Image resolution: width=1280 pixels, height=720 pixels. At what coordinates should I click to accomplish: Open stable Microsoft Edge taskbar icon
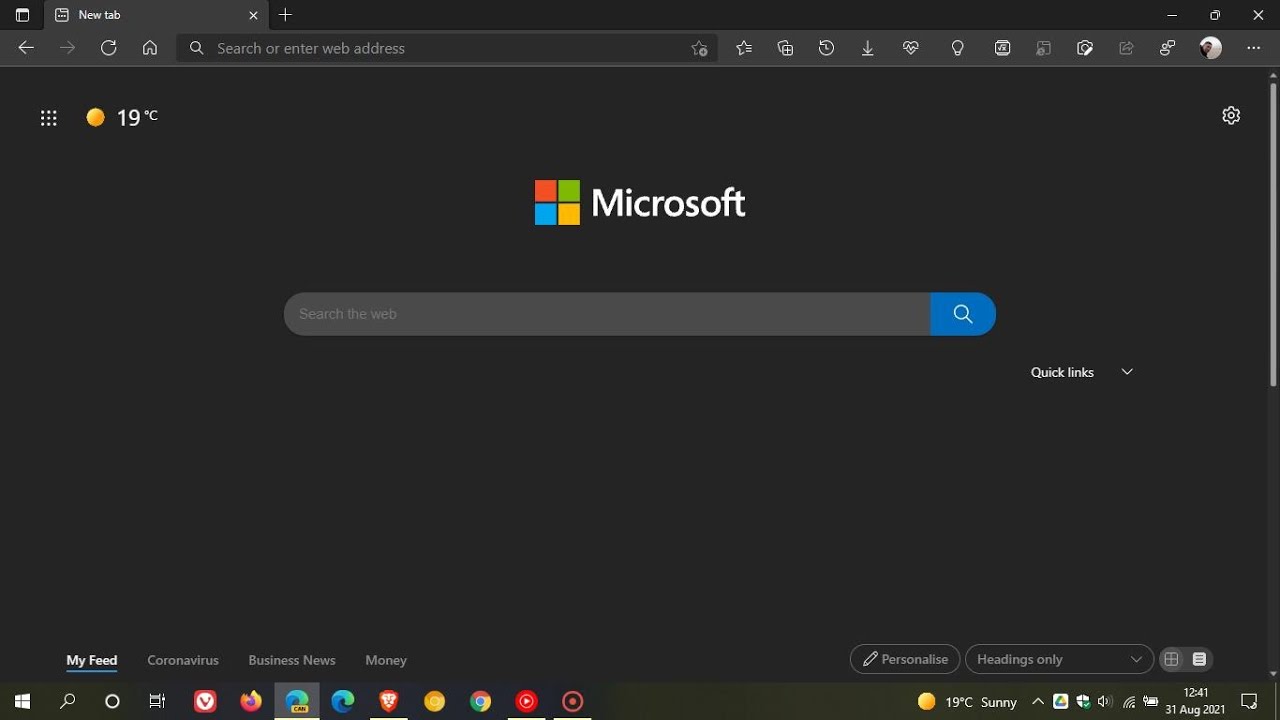click(343, 701)
